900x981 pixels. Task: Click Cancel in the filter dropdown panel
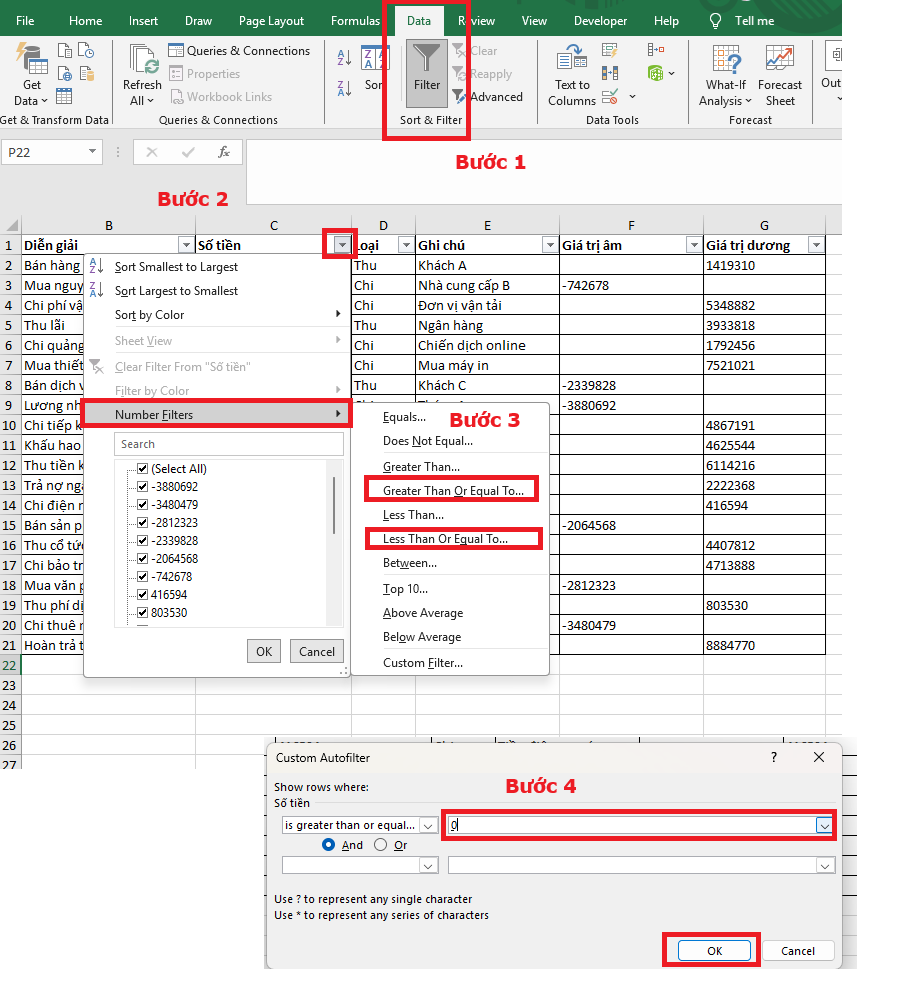[316, 650]
